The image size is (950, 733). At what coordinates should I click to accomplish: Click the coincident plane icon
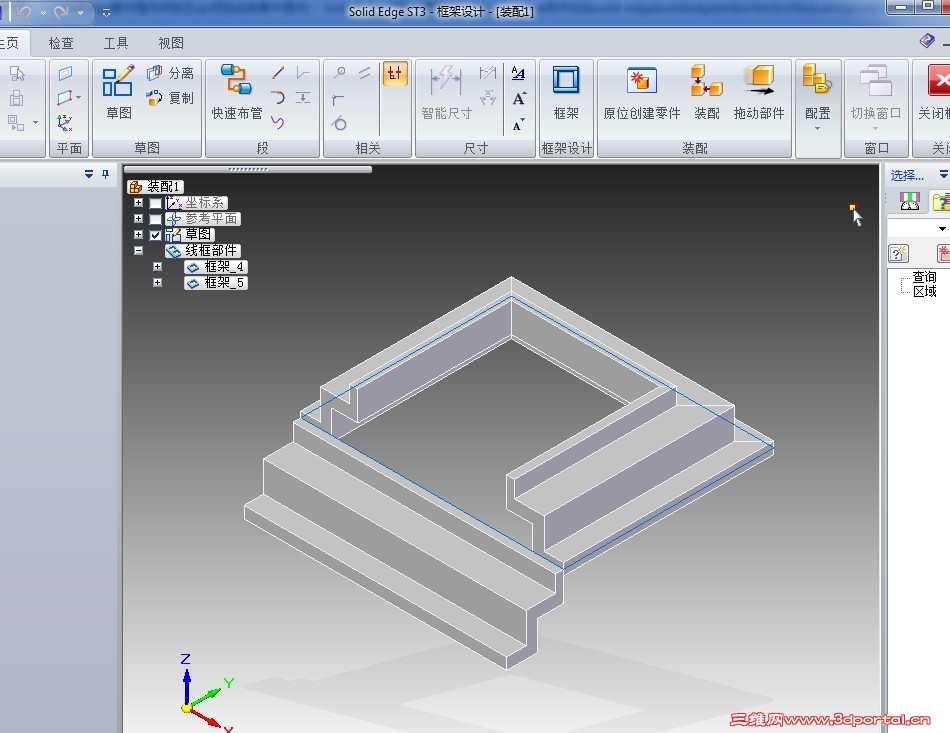click(65, 73)
